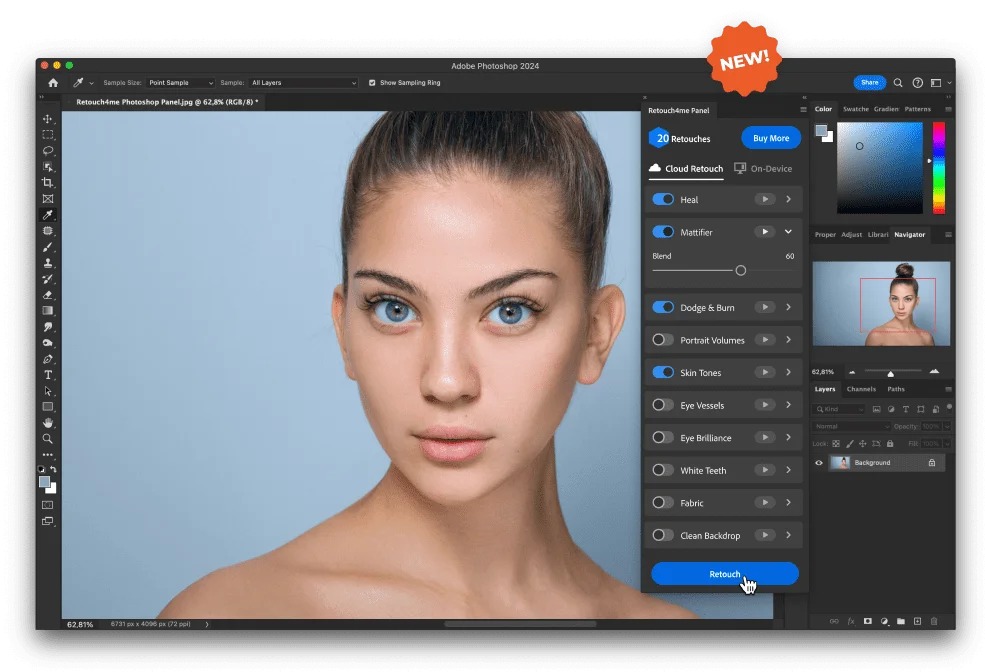This screenshot has height=672, width=985.
Task: Open the Paths tab
Action: click(x=896, y=389)
